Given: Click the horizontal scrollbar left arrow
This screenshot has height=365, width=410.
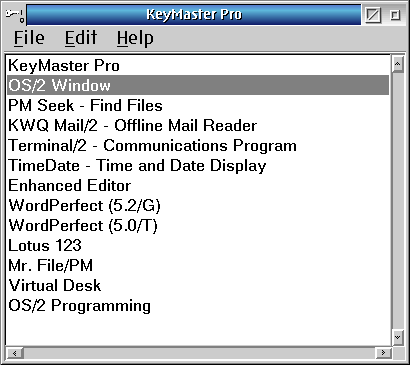Looking at the screenshot, I should (15, 353).
